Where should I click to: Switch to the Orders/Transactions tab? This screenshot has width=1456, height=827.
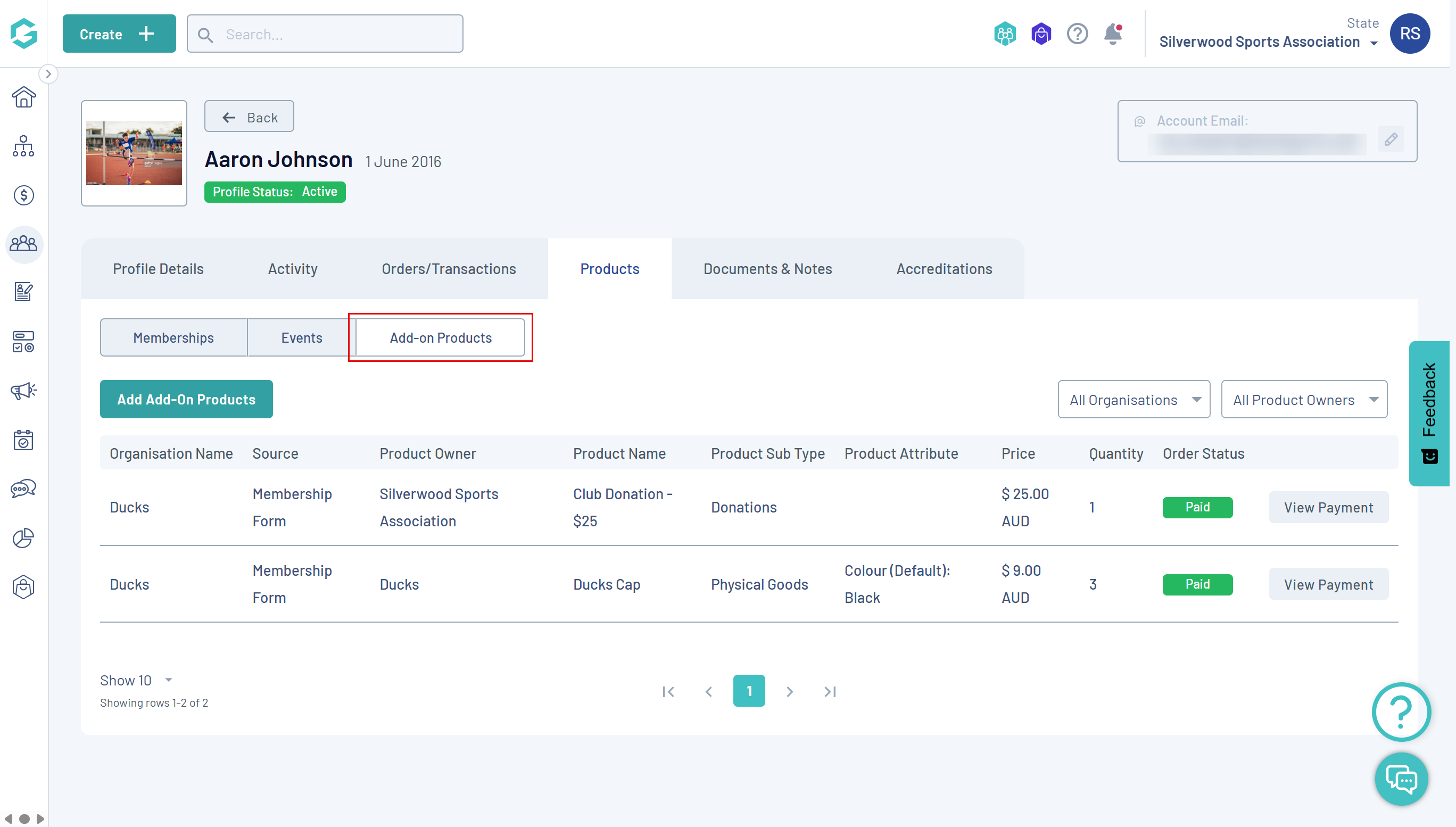pyautogui.click(x=449, y=269)
